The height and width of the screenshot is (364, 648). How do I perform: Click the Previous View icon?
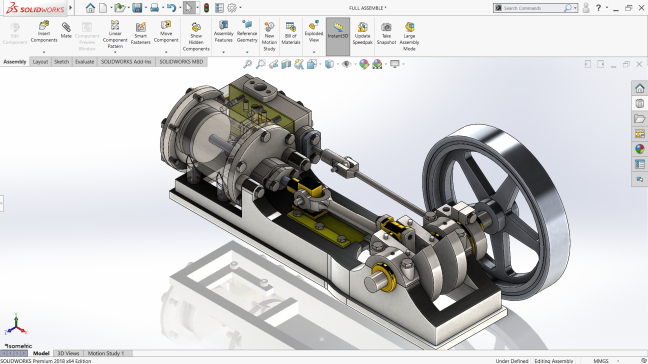(273, 64)
